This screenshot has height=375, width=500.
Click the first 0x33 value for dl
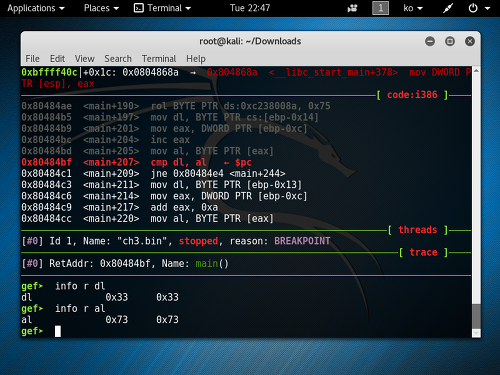[117, 297]
